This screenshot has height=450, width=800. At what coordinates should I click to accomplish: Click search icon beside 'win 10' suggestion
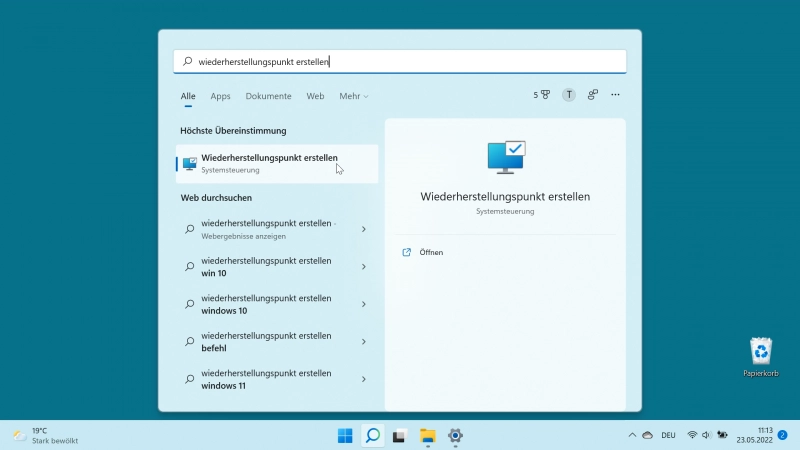tap(189, 266)
